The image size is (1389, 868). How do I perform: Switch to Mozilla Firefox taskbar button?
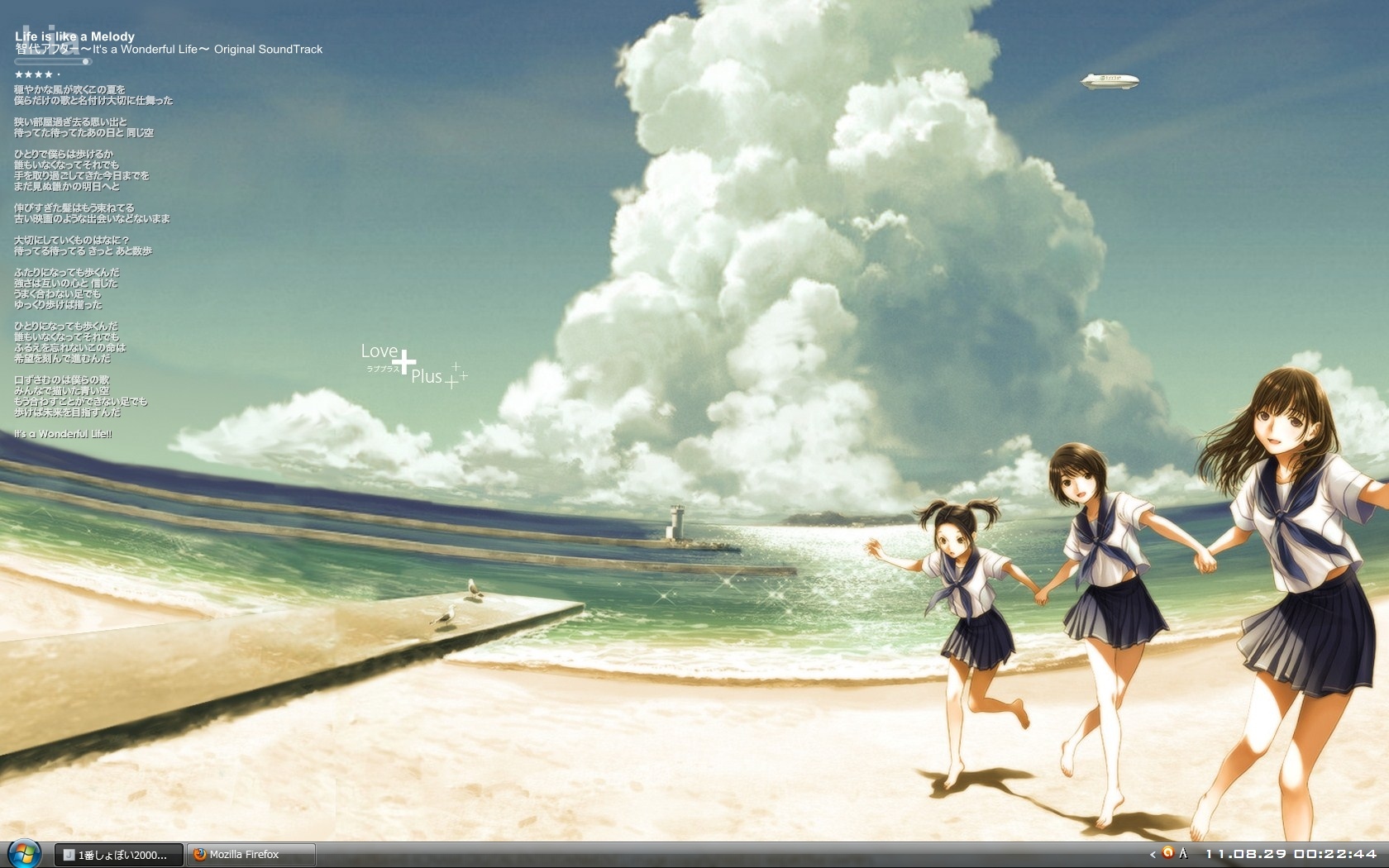(x=251, y=855)
